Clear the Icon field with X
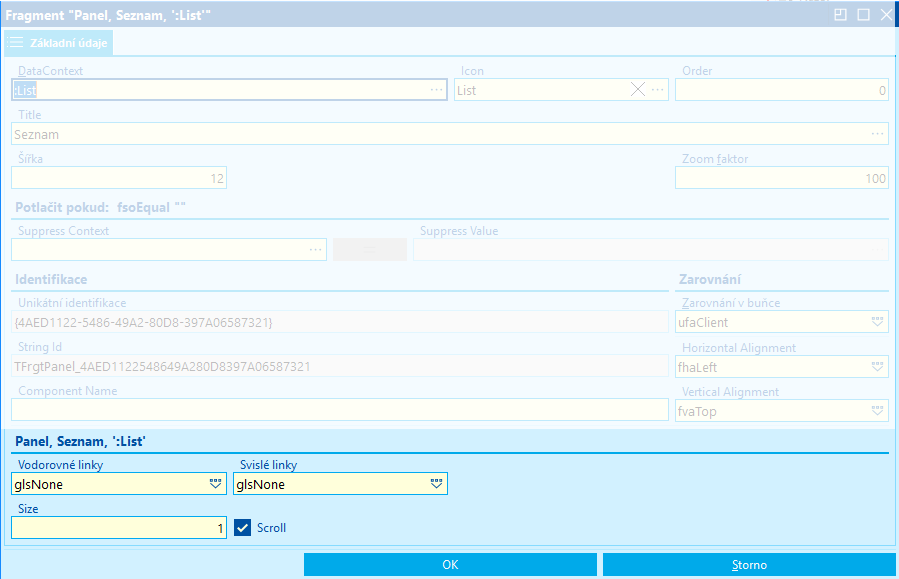 638,89
